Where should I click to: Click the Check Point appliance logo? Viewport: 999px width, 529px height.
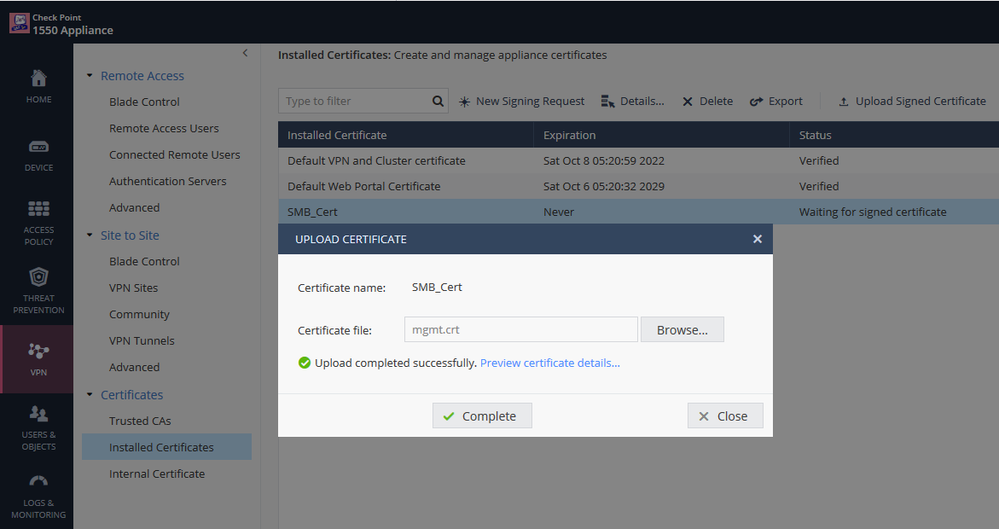point(18,23)
